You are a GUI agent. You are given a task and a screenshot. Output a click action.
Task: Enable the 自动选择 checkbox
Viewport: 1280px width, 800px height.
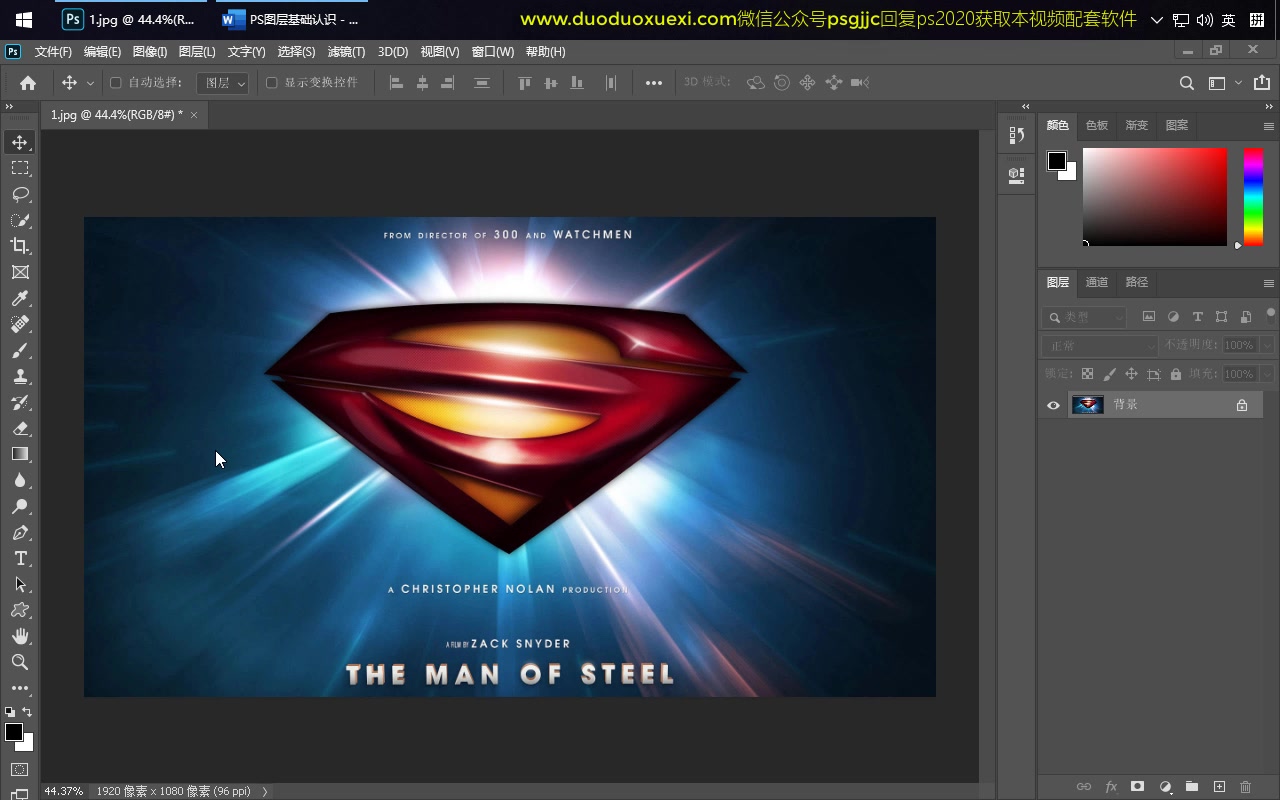click(115, 83)
